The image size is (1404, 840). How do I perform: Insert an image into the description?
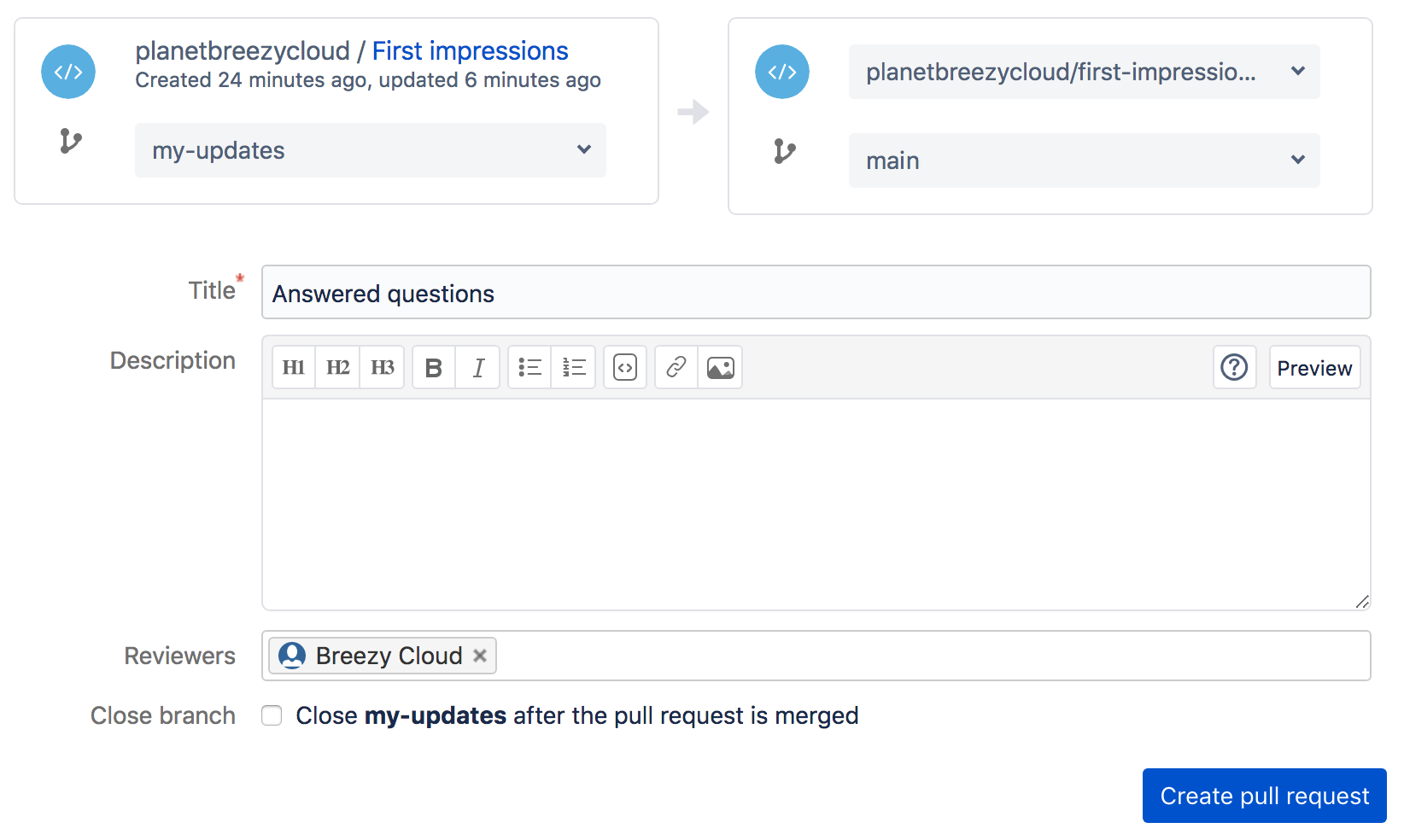coord(720,367)
